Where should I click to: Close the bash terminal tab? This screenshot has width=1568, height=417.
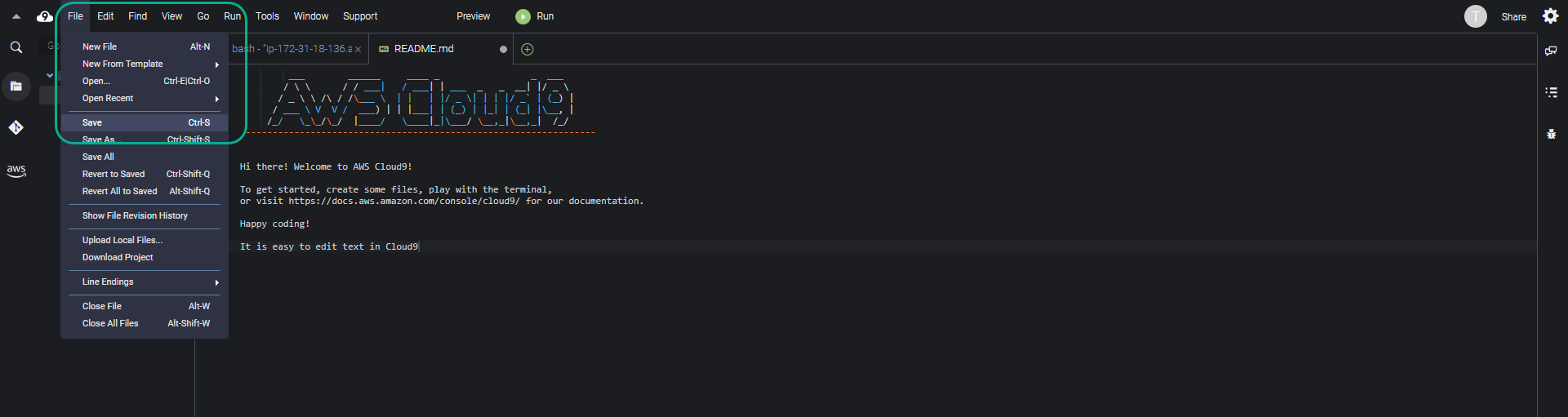pyautogui.click(x=358, y=50)
